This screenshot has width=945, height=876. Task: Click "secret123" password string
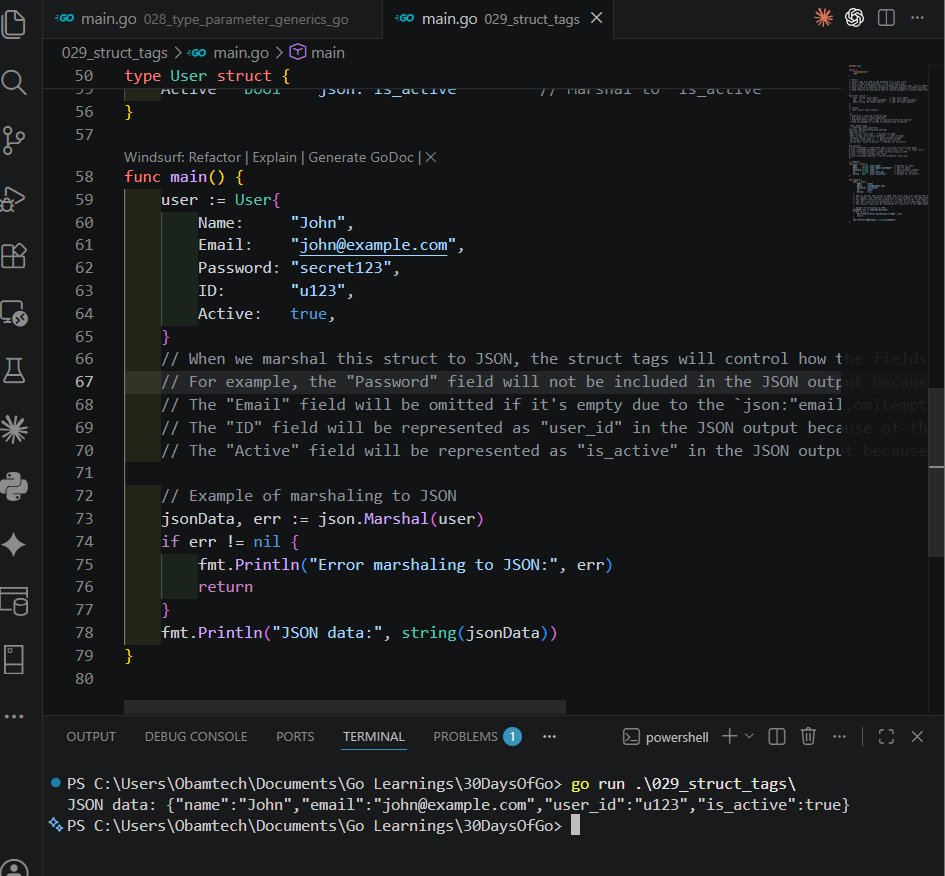coord(341,268)
